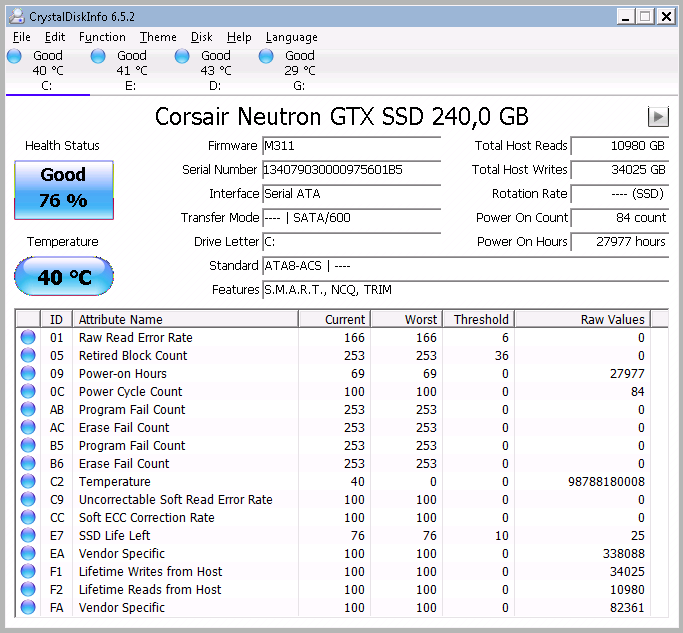Click status icon for Lifetime Writes from Host

click(28, 572)
